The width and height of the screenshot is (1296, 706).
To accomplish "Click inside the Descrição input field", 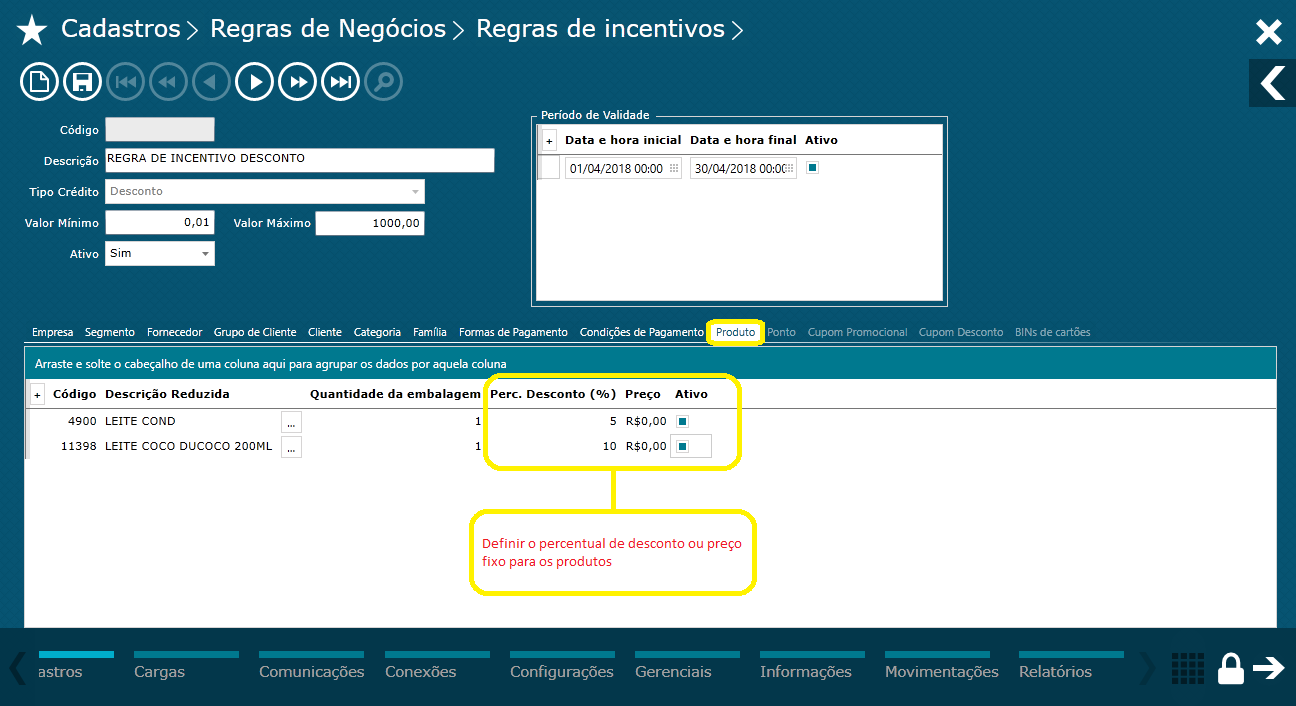I will 300,160.
